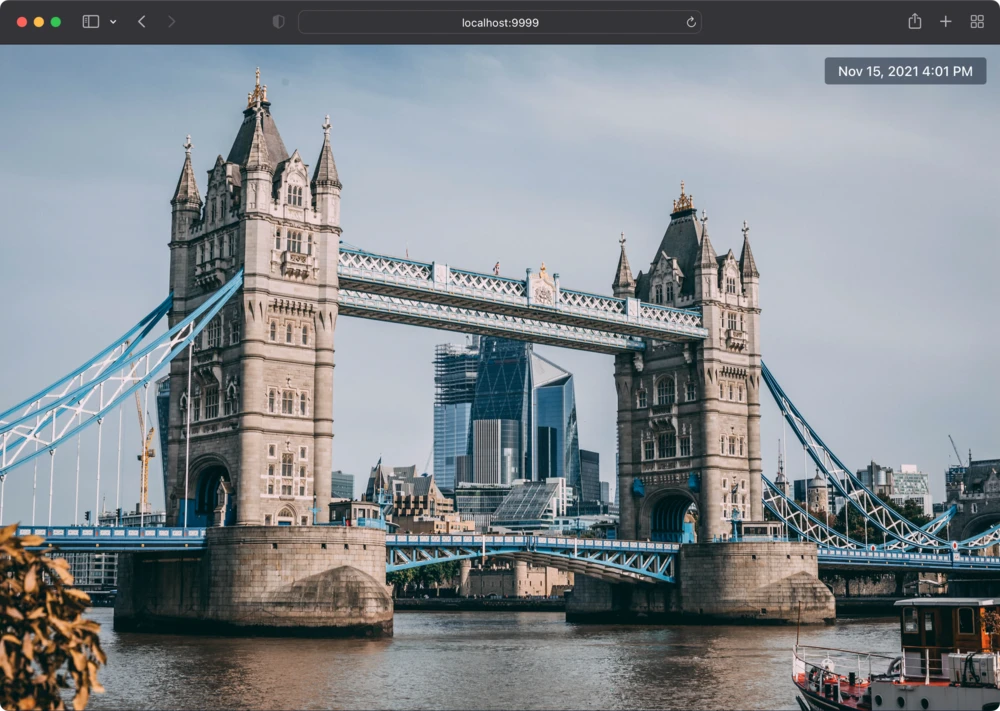Toggle the Safari sidebar

click(x=91, y=22)
